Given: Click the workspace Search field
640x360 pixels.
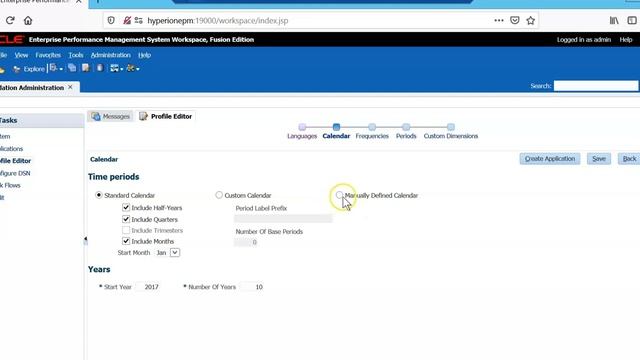Looking at the screenshot, I should (x=596, y=86).
